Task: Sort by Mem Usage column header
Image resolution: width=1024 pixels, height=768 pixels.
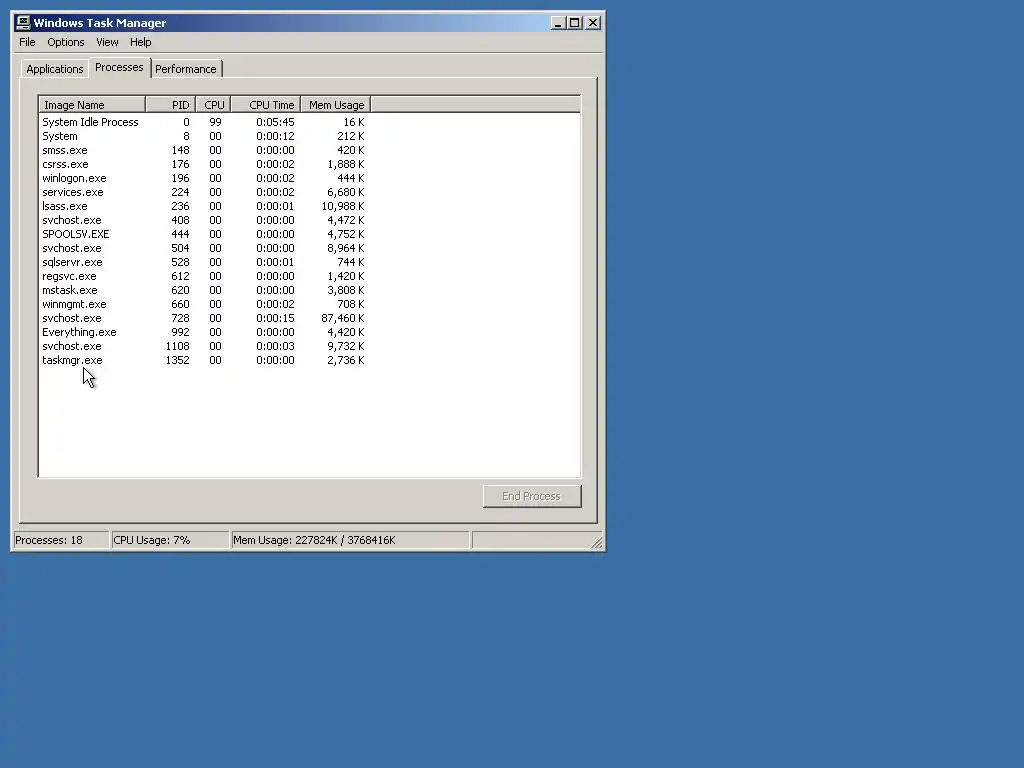Action: (336, 105)
